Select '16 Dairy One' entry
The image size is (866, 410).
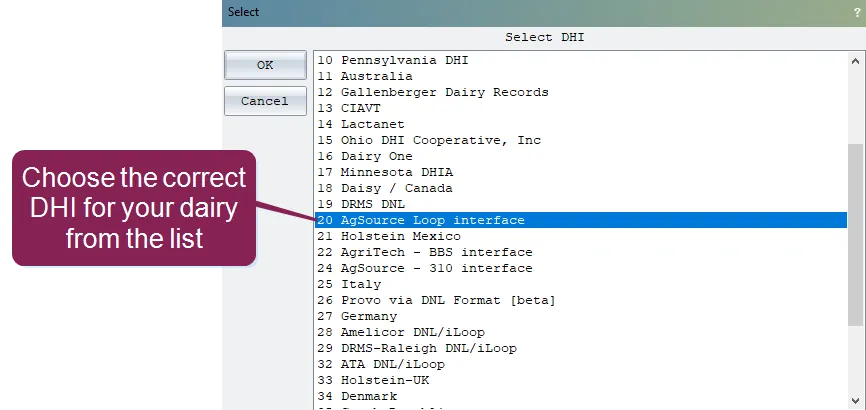click(x=581, y=156)
